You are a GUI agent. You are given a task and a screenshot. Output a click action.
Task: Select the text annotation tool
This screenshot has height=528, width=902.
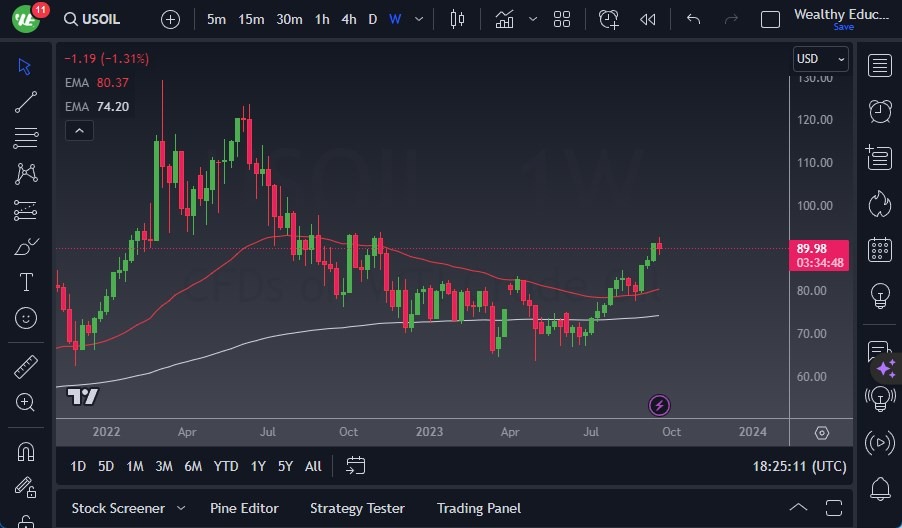tap(26, 282)
